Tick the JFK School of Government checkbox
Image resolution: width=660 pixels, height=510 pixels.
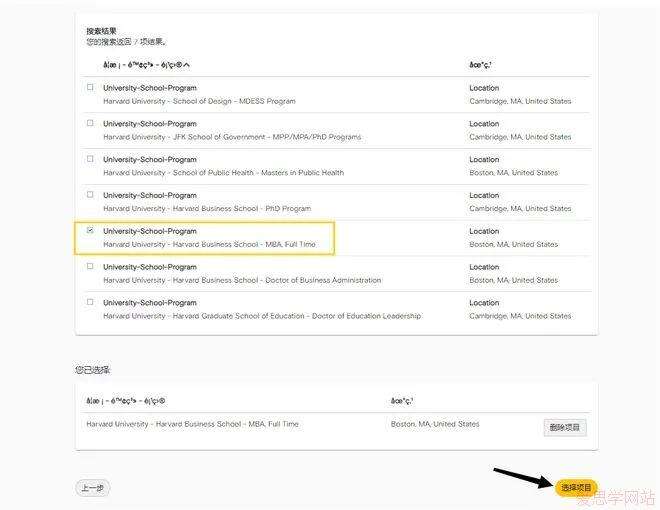click(90, 124)
